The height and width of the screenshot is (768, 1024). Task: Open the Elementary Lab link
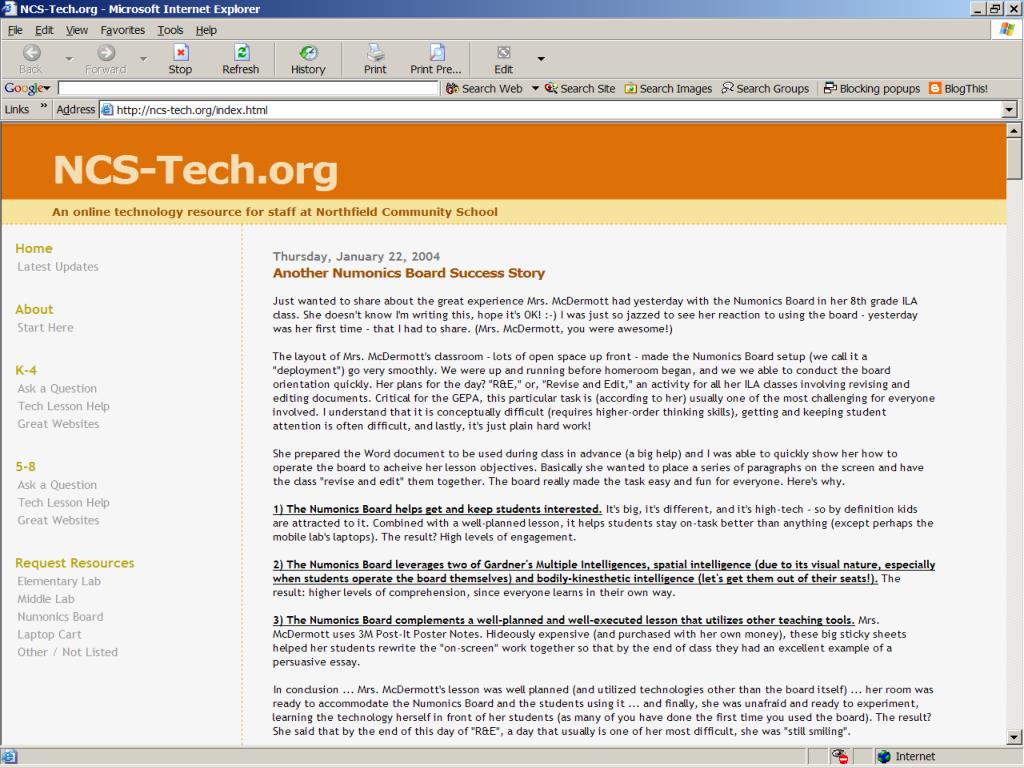[x=59, y=581]
